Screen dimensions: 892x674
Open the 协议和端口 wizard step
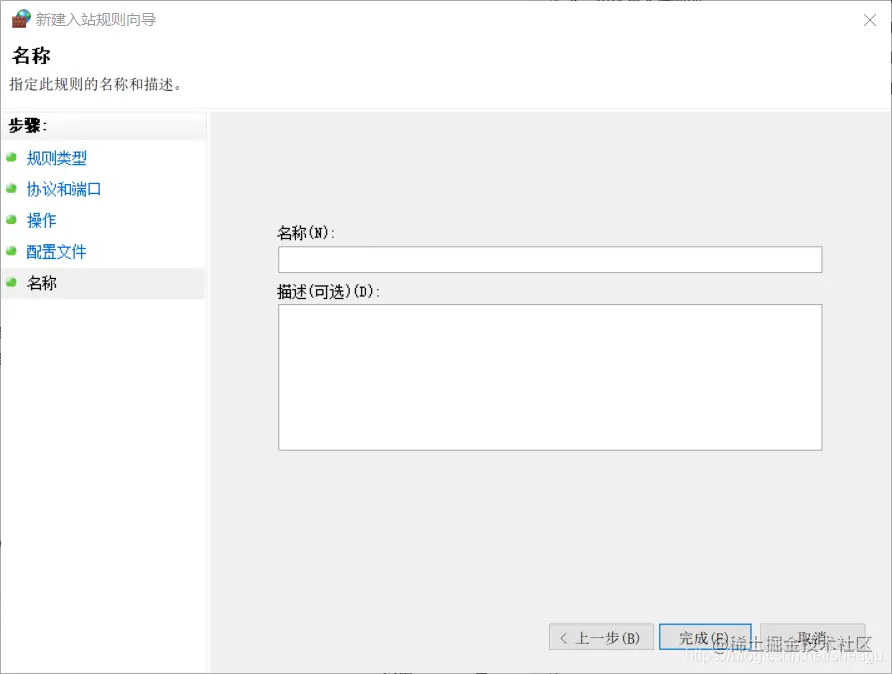click(63, 189)
